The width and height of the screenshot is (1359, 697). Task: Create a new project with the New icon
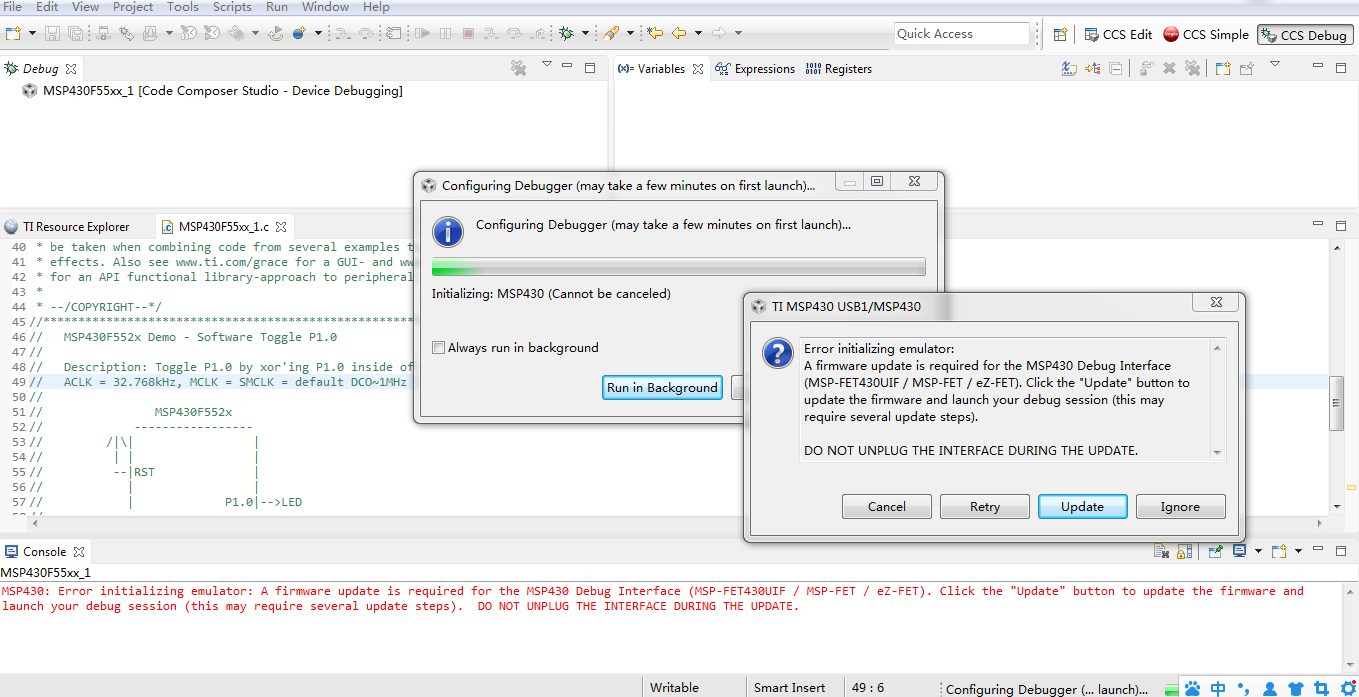click(x=14, y=33)
